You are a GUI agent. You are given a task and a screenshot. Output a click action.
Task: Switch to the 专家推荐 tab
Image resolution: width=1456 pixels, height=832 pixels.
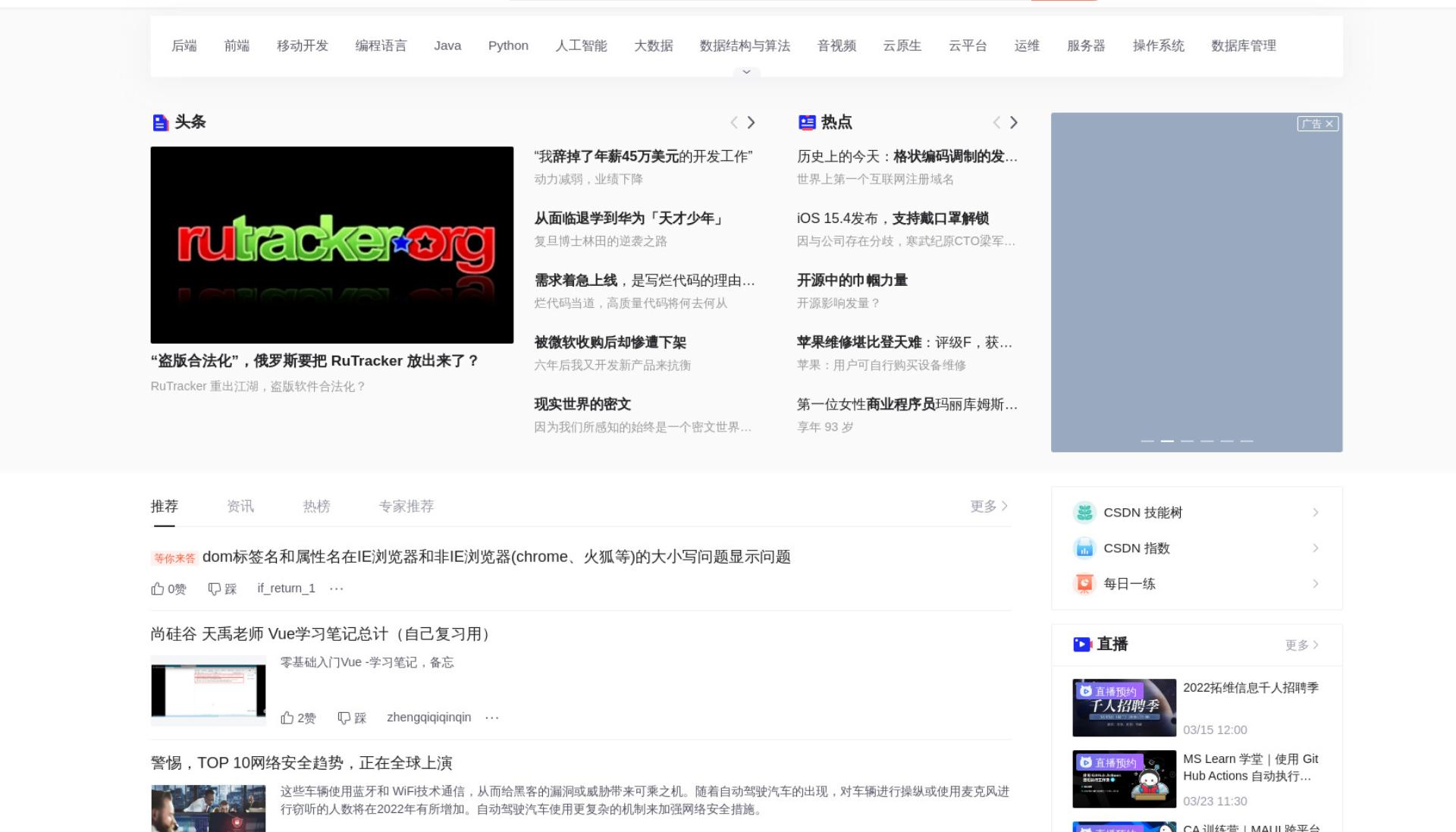[406, 506]
